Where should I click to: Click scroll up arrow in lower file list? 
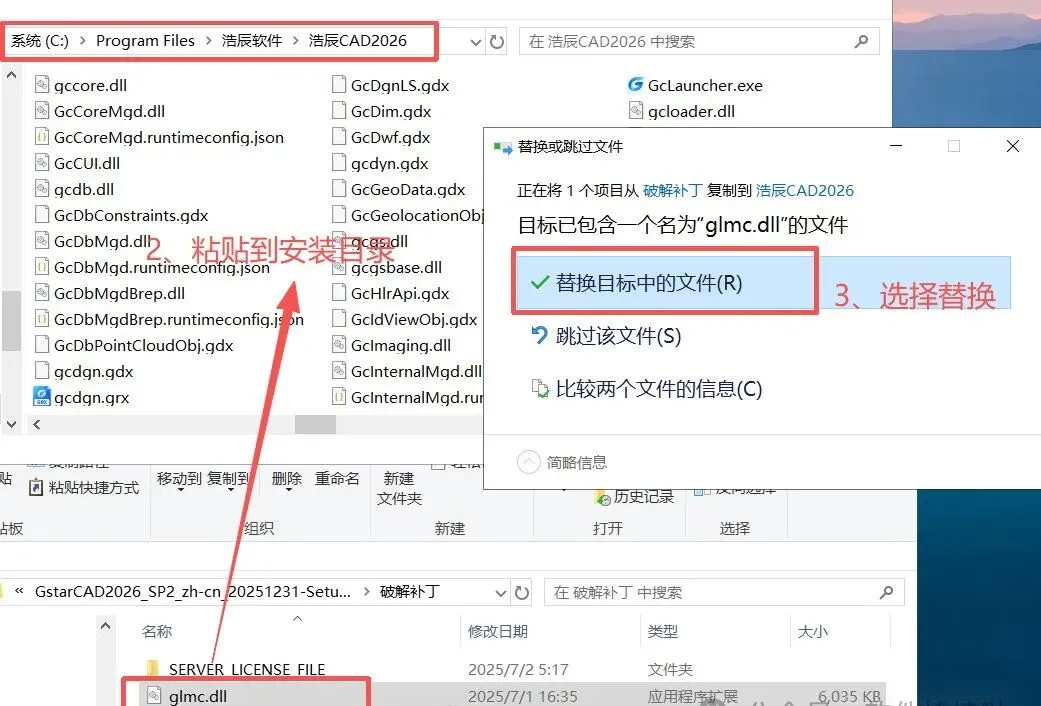(x=105, y=626)
